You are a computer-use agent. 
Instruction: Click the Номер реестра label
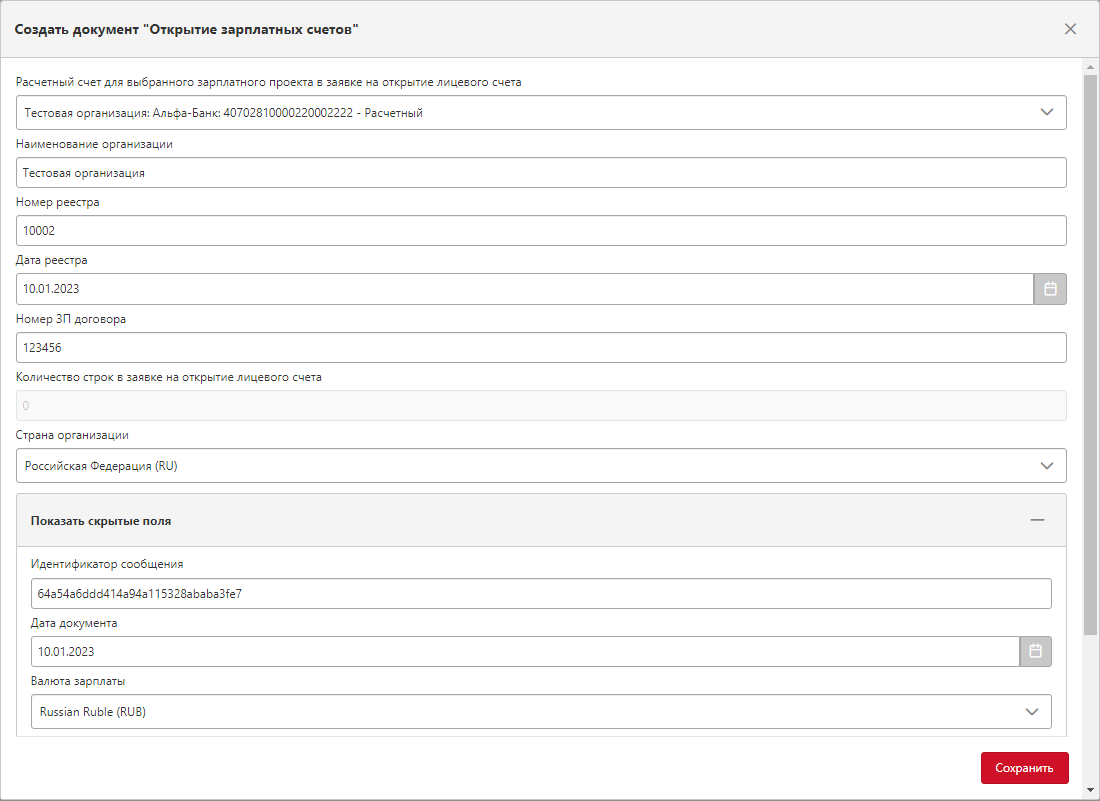pos(58,202)
